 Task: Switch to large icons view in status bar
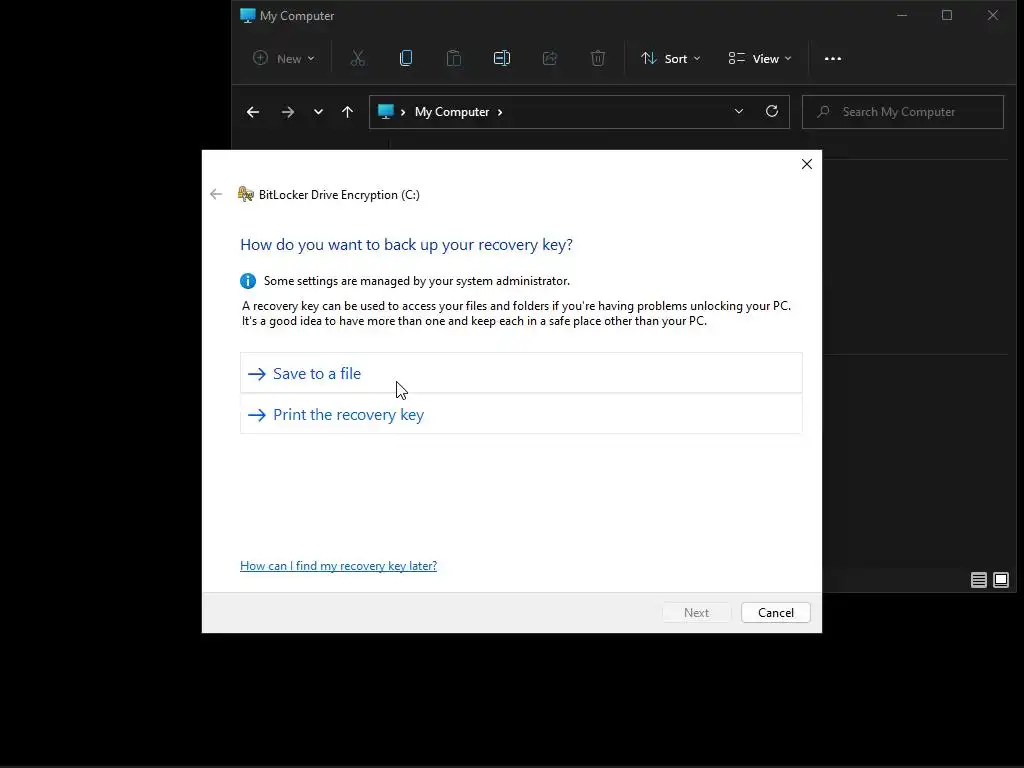[1000, 580]
